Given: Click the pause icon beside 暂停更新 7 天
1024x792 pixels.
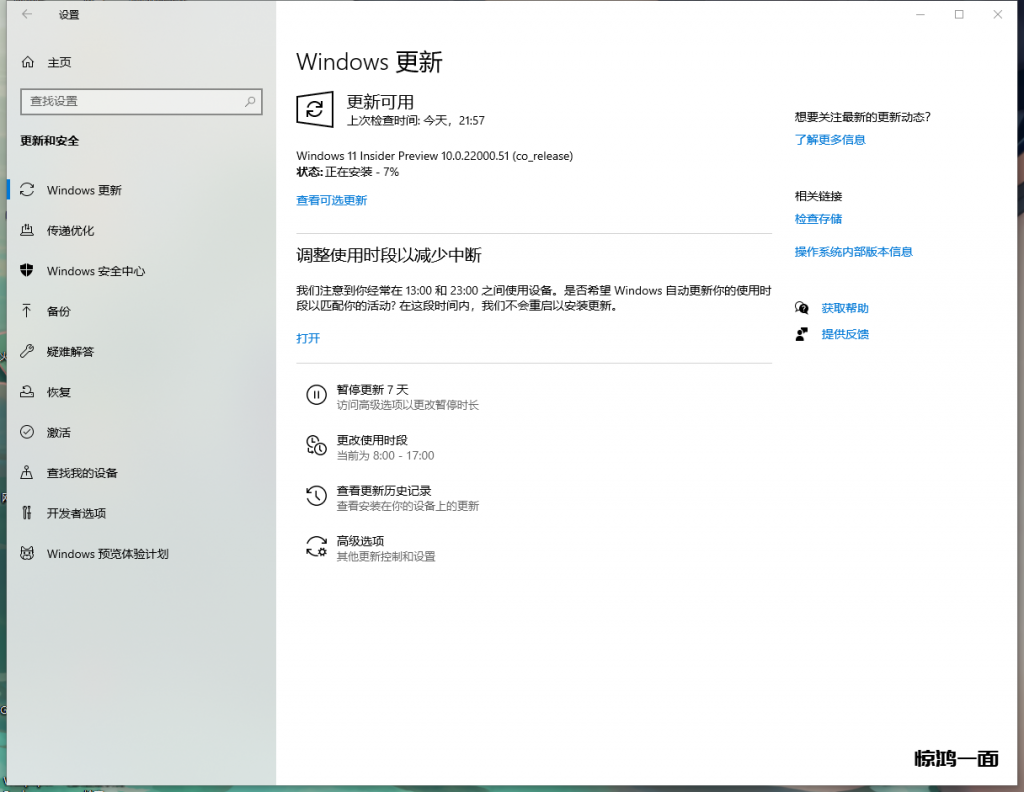Looking at the screenshot, I should 316,396.
